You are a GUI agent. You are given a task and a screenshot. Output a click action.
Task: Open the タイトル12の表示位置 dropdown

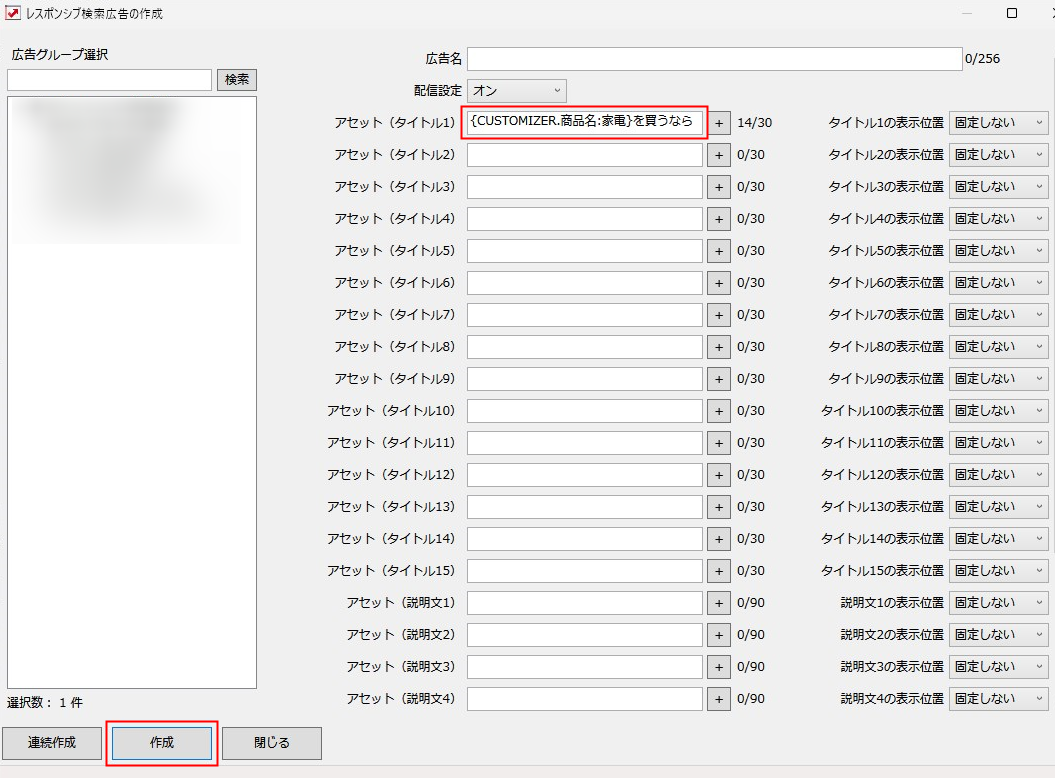click(x=998, y=475)
